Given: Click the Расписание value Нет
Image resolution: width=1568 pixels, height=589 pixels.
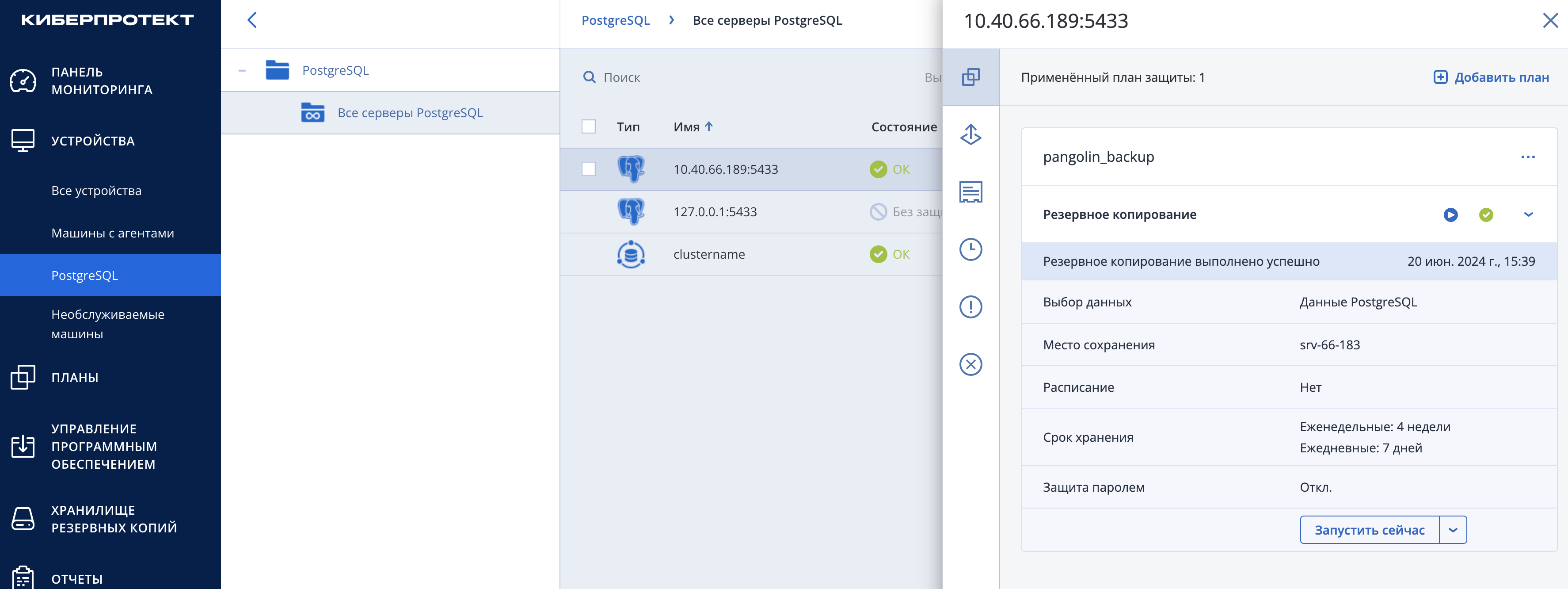Looking at the screenshot, I should tap(1310, 387).
